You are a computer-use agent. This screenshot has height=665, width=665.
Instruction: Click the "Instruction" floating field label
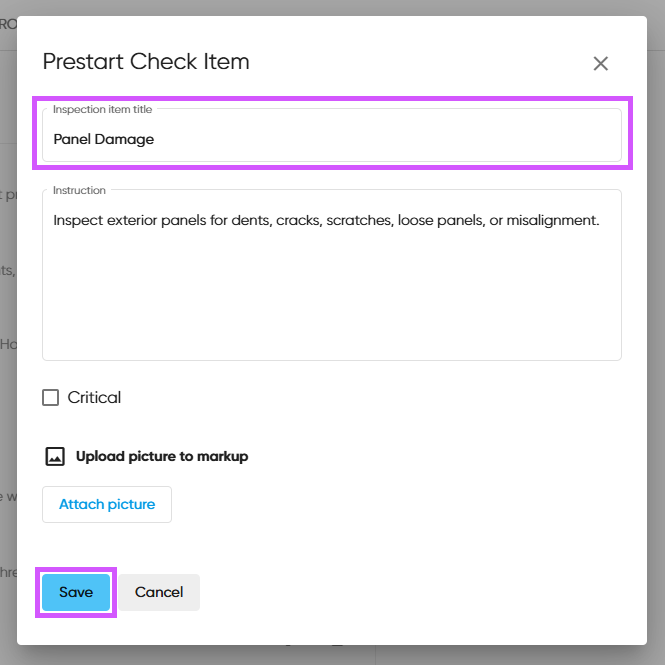(80, 190)
